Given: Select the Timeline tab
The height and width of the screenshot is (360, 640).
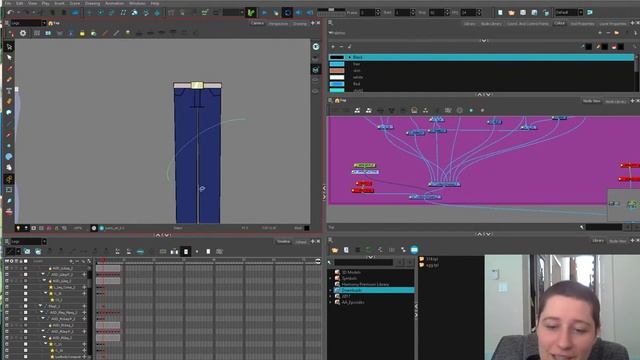Looking at the screenshot, I should pyautogui.click(x=283, y=242).
